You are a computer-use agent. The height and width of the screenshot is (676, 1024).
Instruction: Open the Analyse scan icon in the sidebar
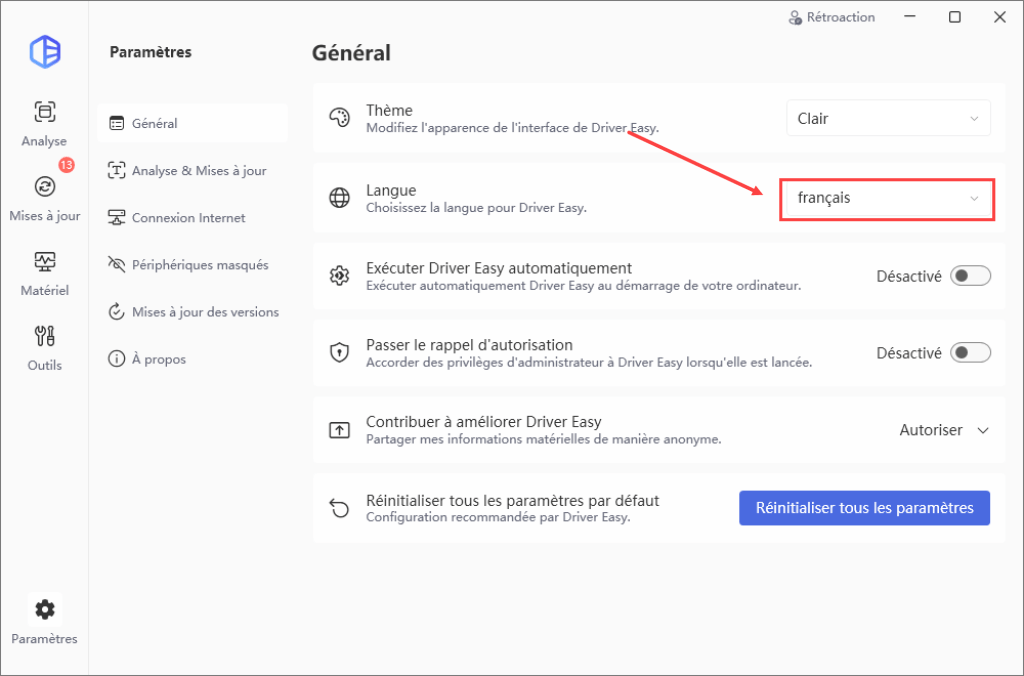[x=44, y=112]
